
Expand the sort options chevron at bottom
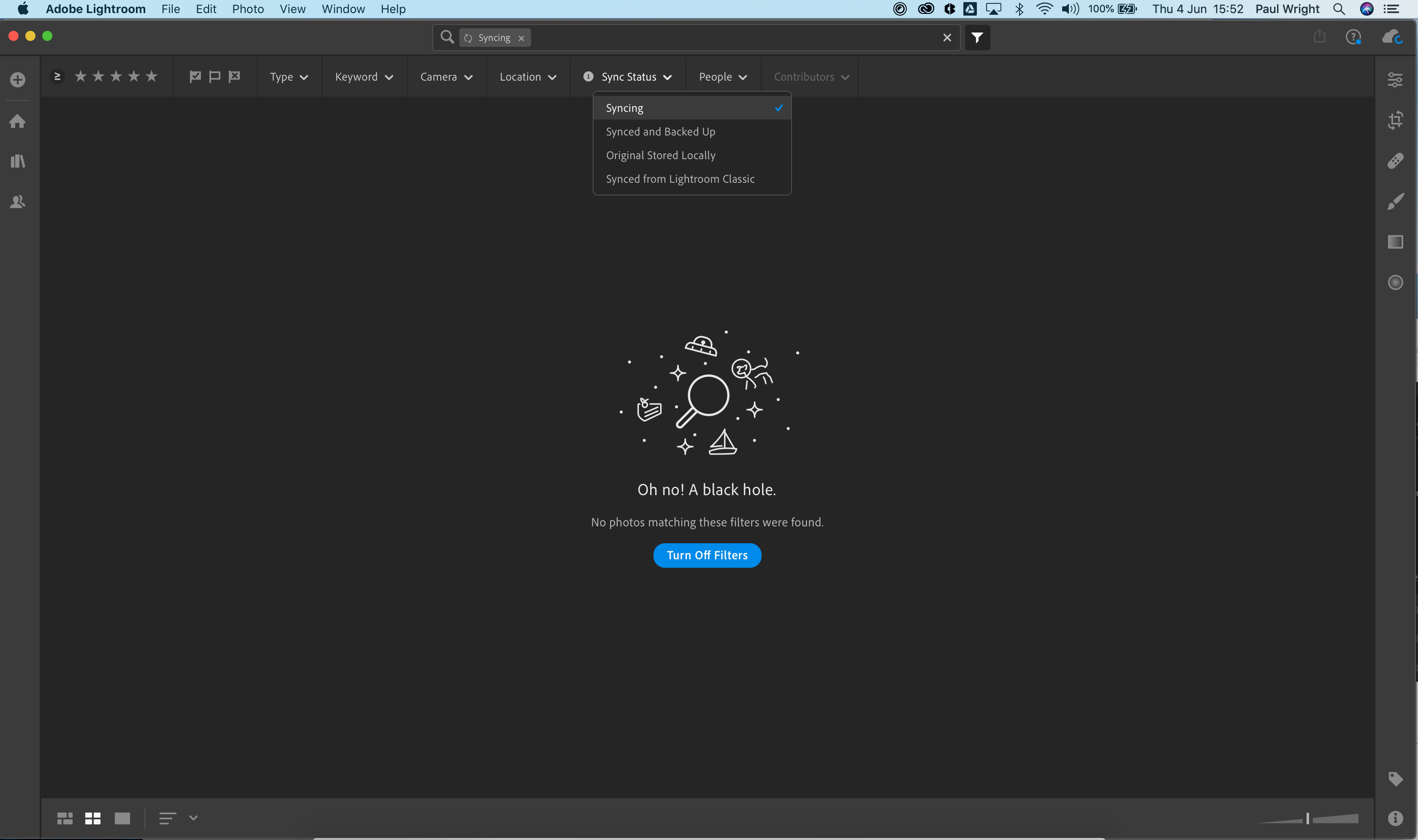coord(194,818)
